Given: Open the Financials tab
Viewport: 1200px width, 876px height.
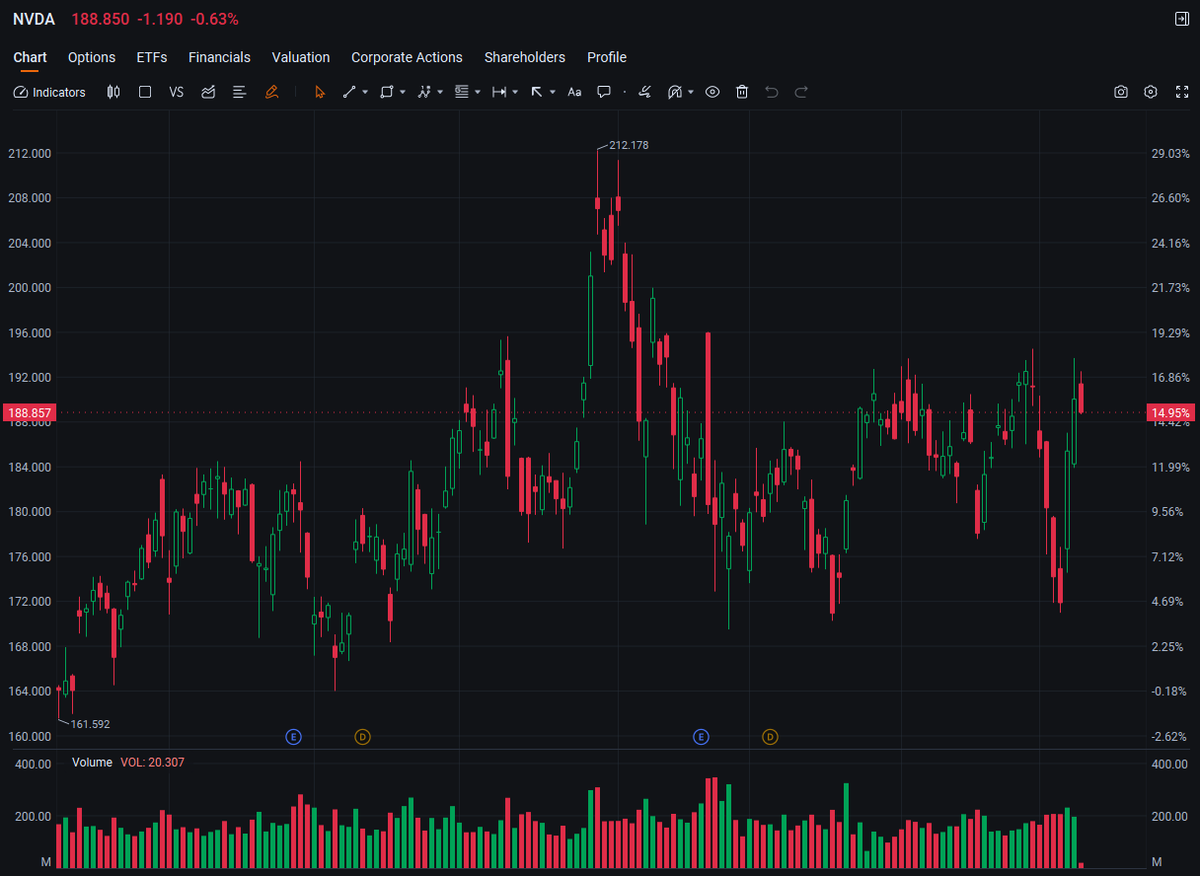Looking at the screenshot, I should click(219, 57).
